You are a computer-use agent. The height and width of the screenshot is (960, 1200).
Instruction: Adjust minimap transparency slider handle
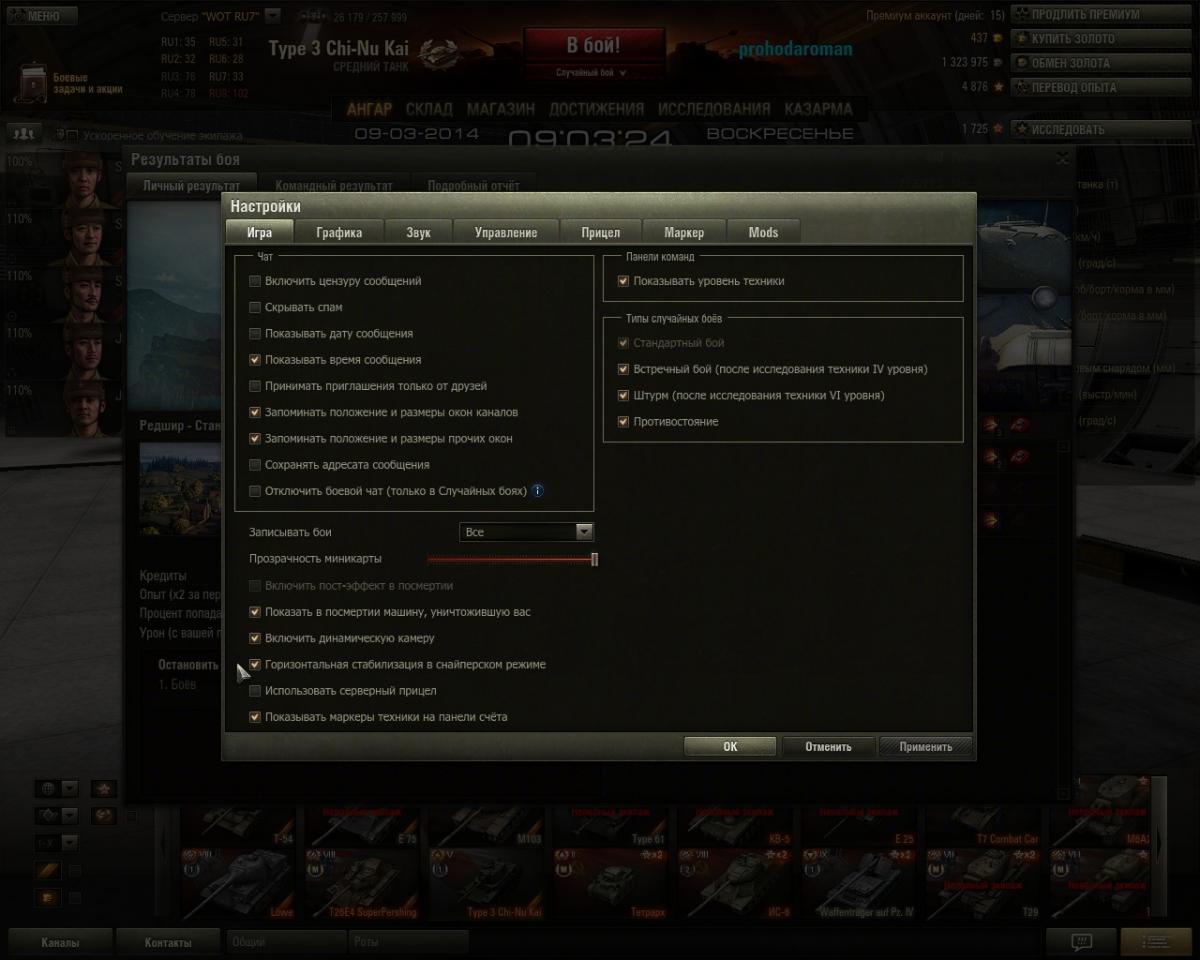pos(594,560)
